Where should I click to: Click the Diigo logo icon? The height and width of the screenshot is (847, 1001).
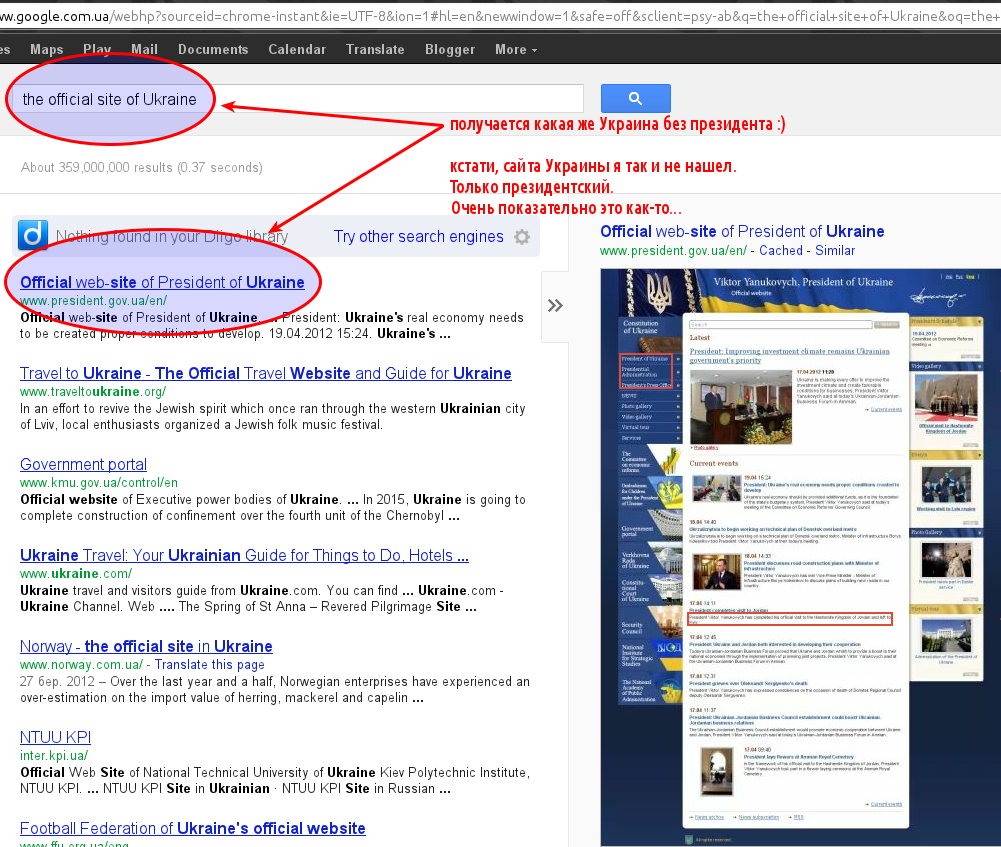[33, 236]
